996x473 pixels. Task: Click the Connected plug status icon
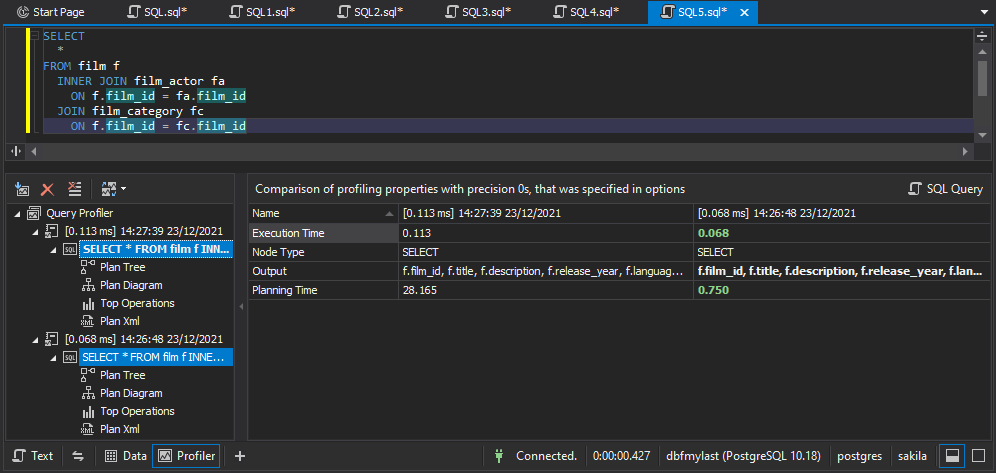499,455
